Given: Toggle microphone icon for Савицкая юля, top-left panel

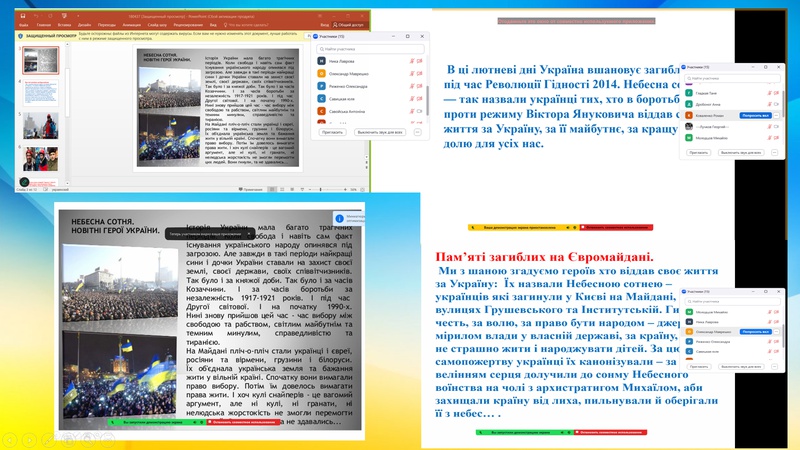Looking at the screenshot, I should tap(412, 98).
